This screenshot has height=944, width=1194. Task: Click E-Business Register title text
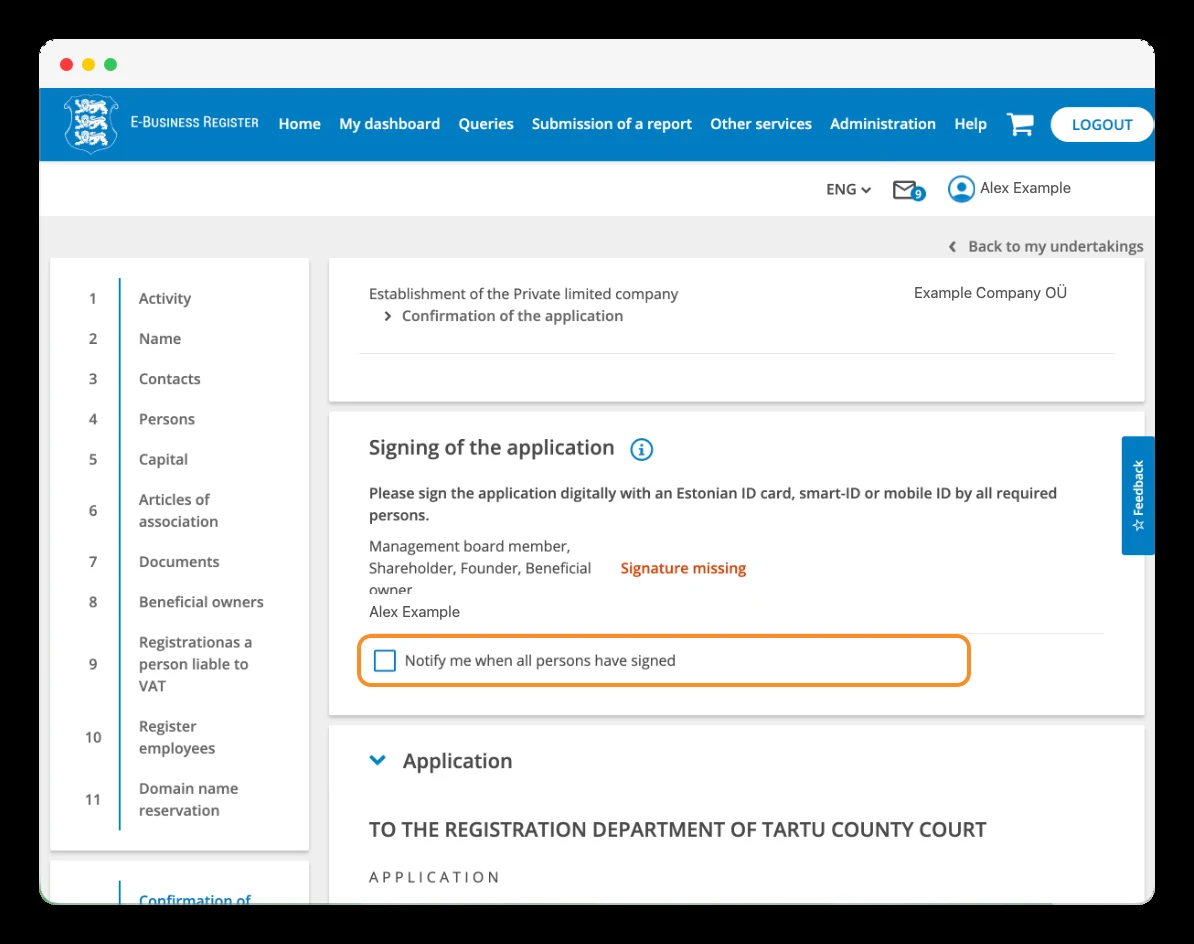point(194,123)
